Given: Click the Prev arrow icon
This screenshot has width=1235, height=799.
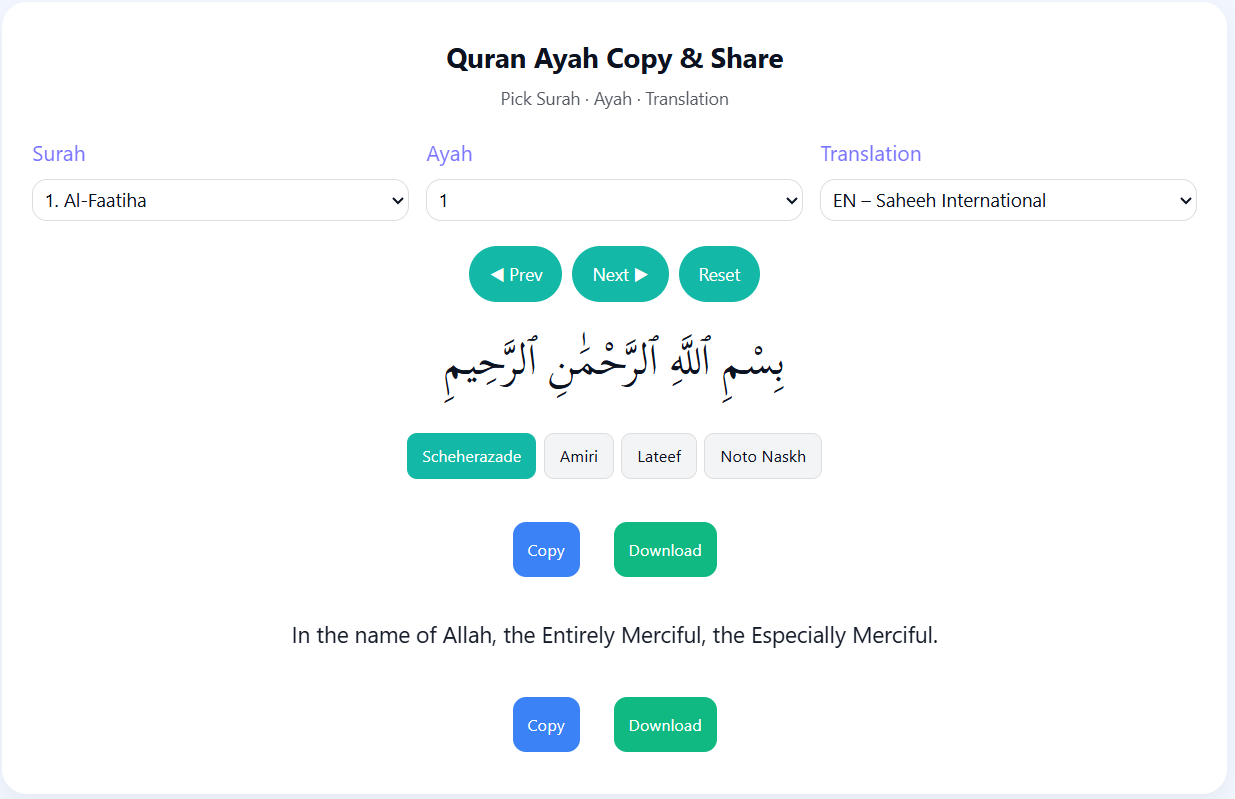Looking at the screenshot, I should pyautogui.click(x=498, y=273).
